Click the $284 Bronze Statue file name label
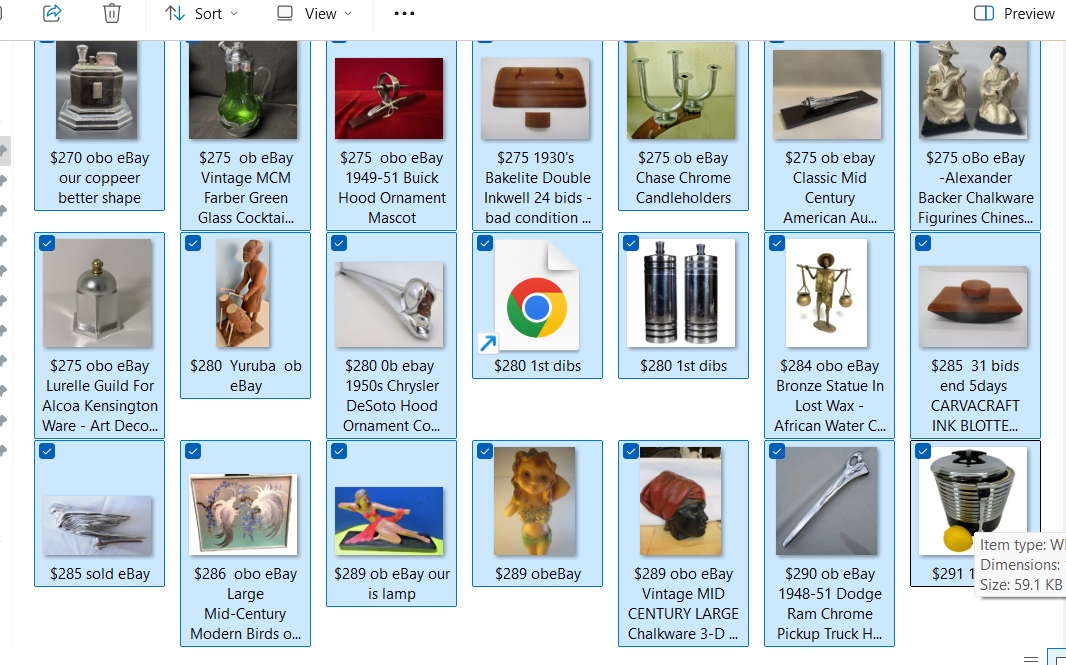This screenshot has height=665, width=1066. pos(829,395)
